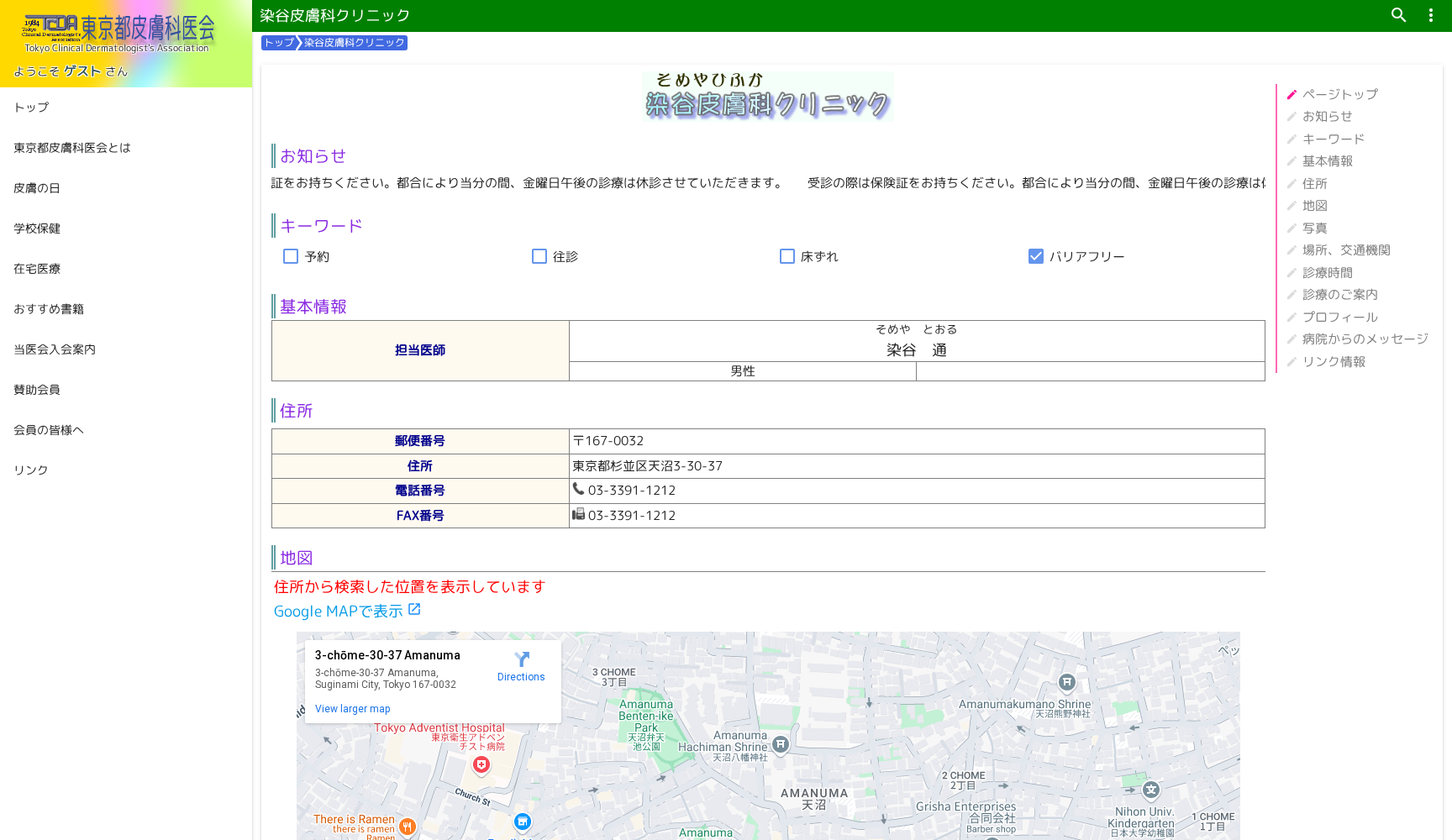This screenshot has width=1452, height=840.
Task: Select リンク in the left sidebar
Action: click(x=29, y=470)
